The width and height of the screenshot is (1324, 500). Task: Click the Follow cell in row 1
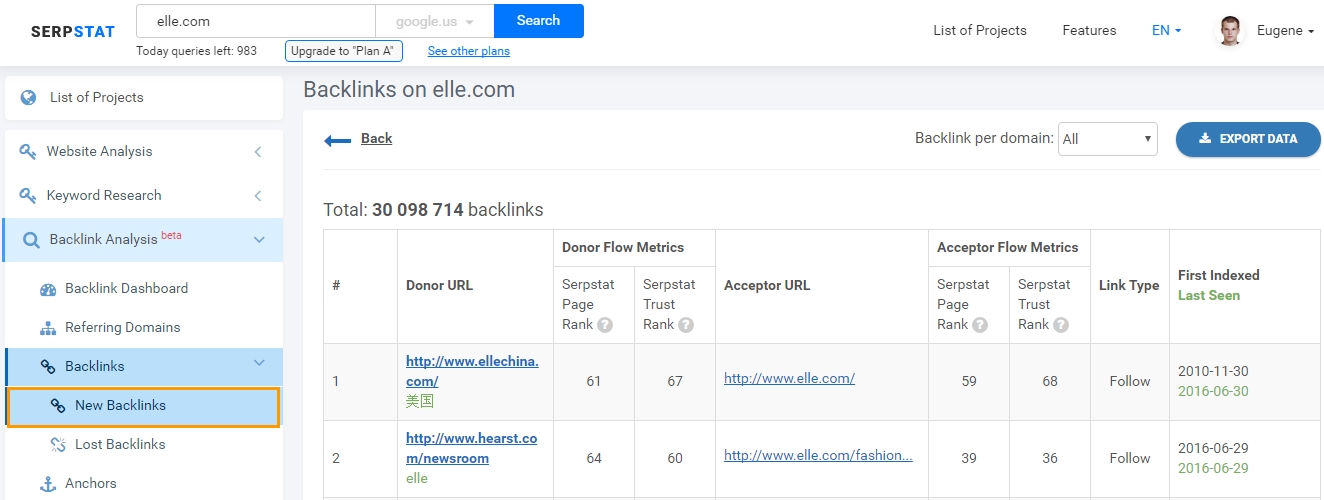pyautogui.click(x=1130, y=381)
